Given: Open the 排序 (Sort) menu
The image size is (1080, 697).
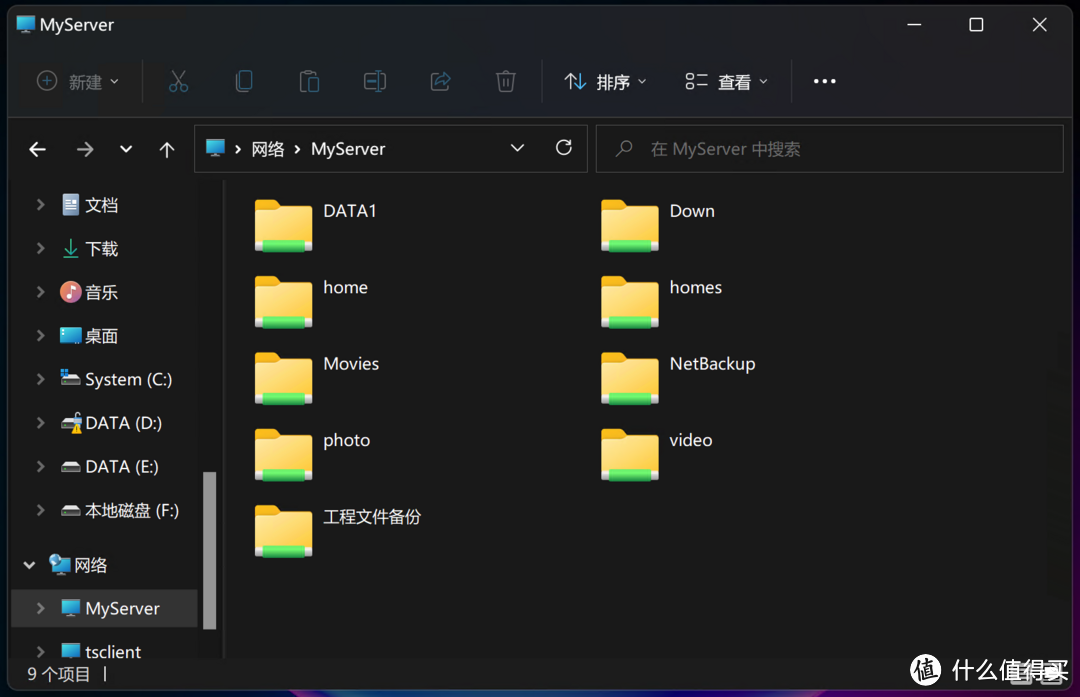Looking at the screenshot, I should (x=605, y=82).
